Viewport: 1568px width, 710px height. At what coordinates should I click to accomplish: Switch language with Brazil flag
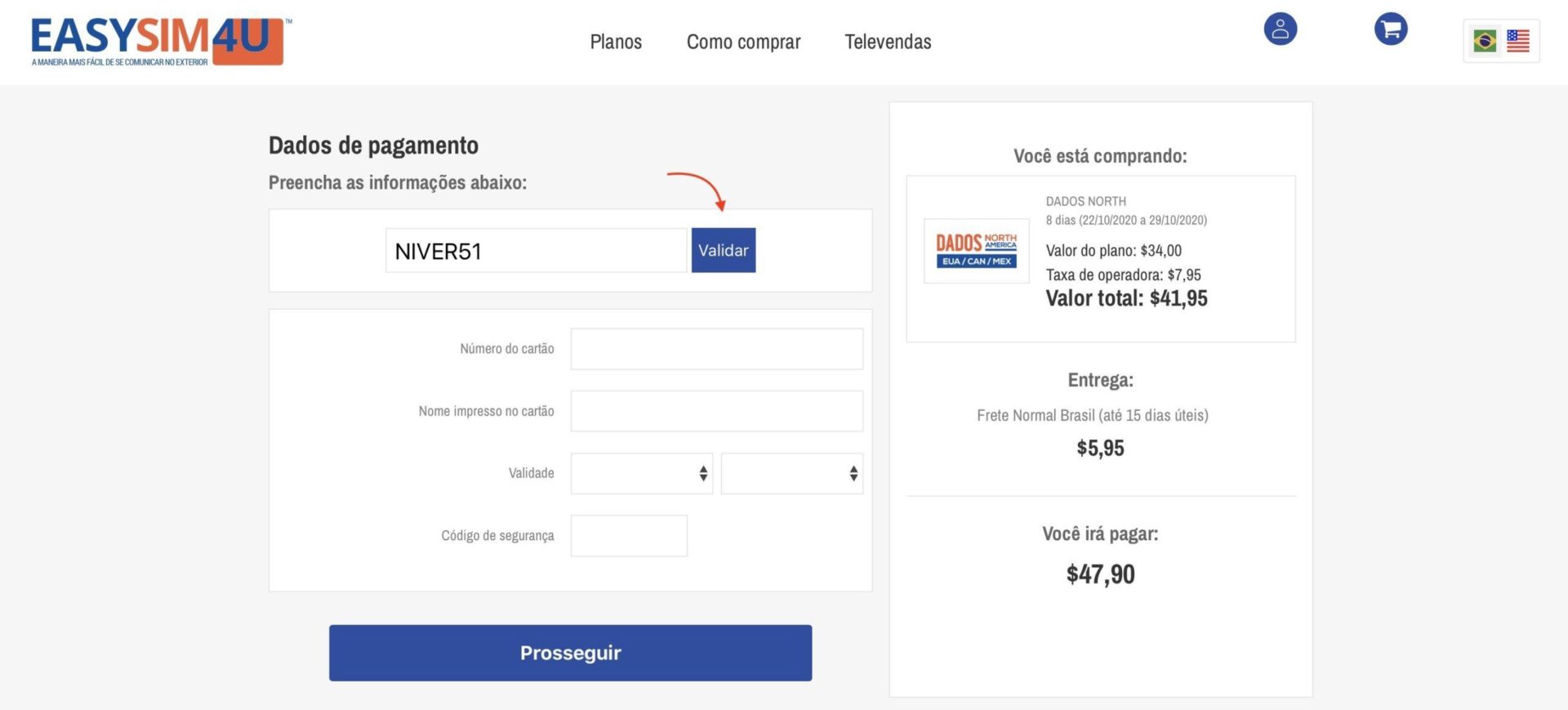click(1484, 41)
